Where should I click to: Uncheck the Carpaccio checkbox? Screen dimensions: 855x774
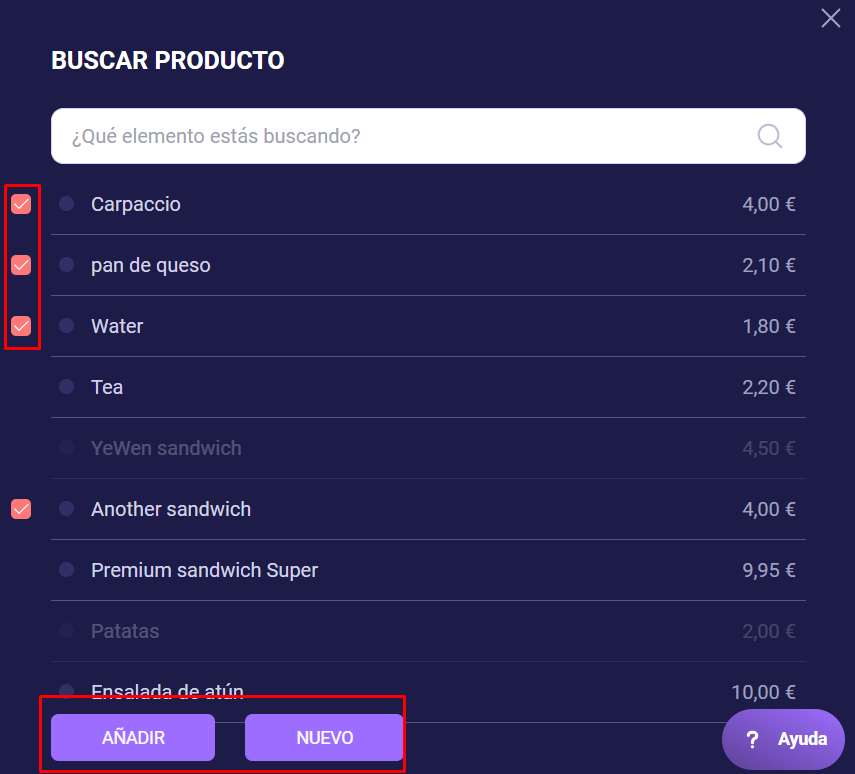pos(21,205)
